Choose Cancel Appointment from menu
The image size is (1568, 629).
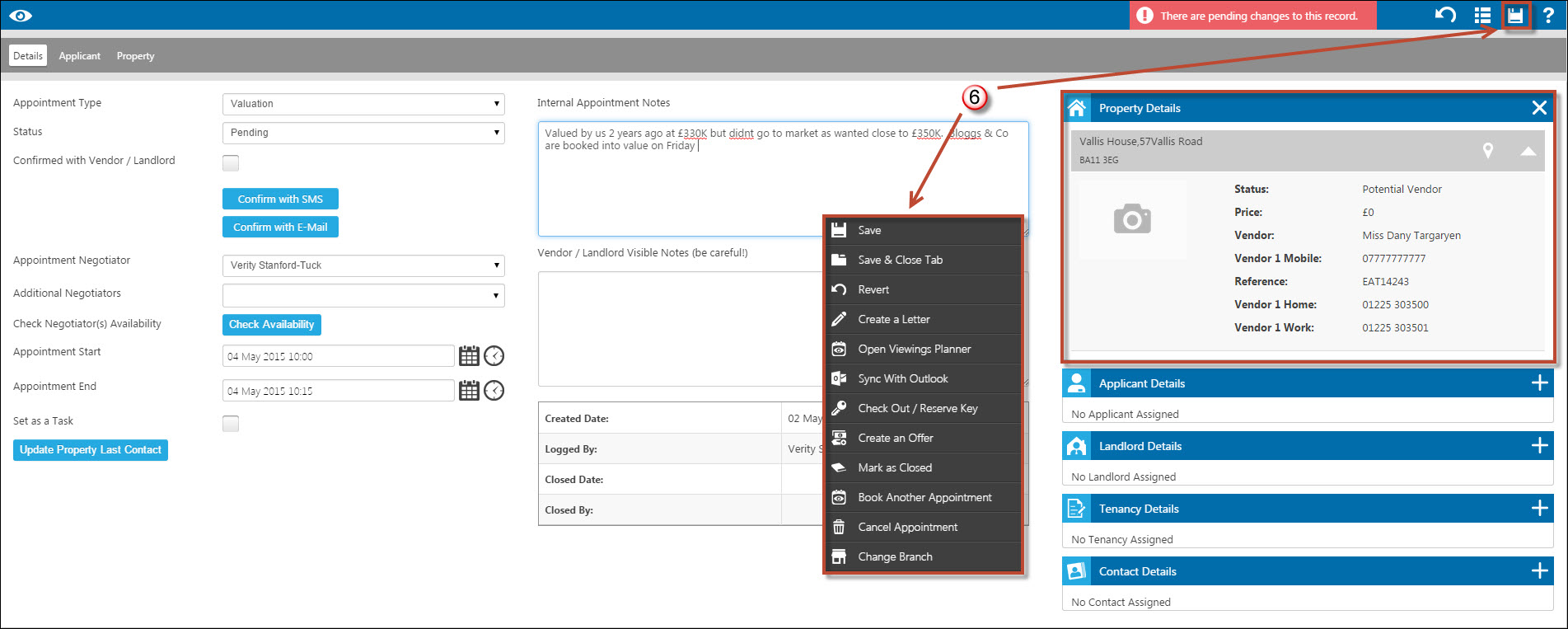pos(923,527)
